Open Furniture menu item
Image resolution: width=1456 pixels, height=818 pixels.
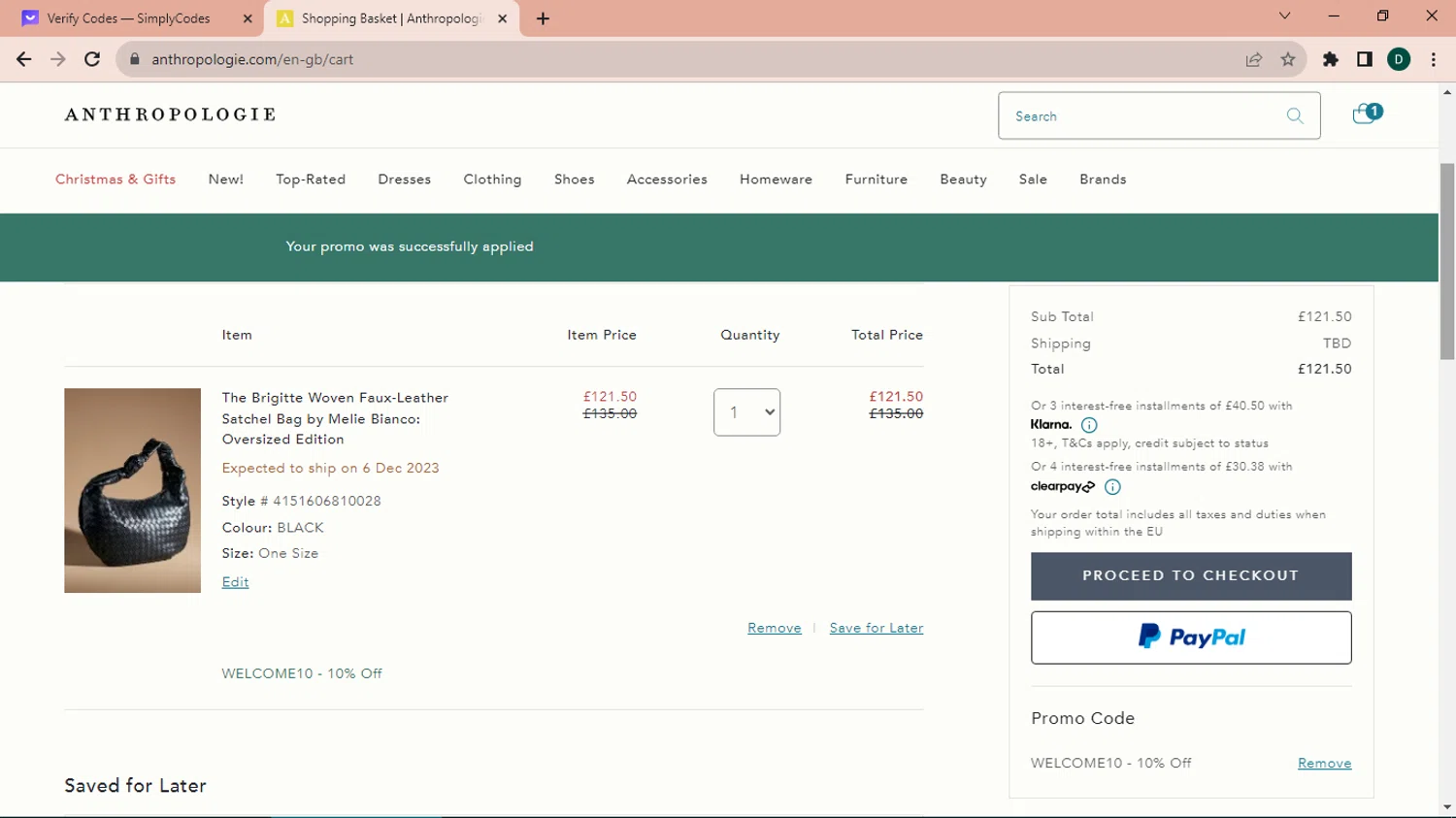click(x=877, y=180)
